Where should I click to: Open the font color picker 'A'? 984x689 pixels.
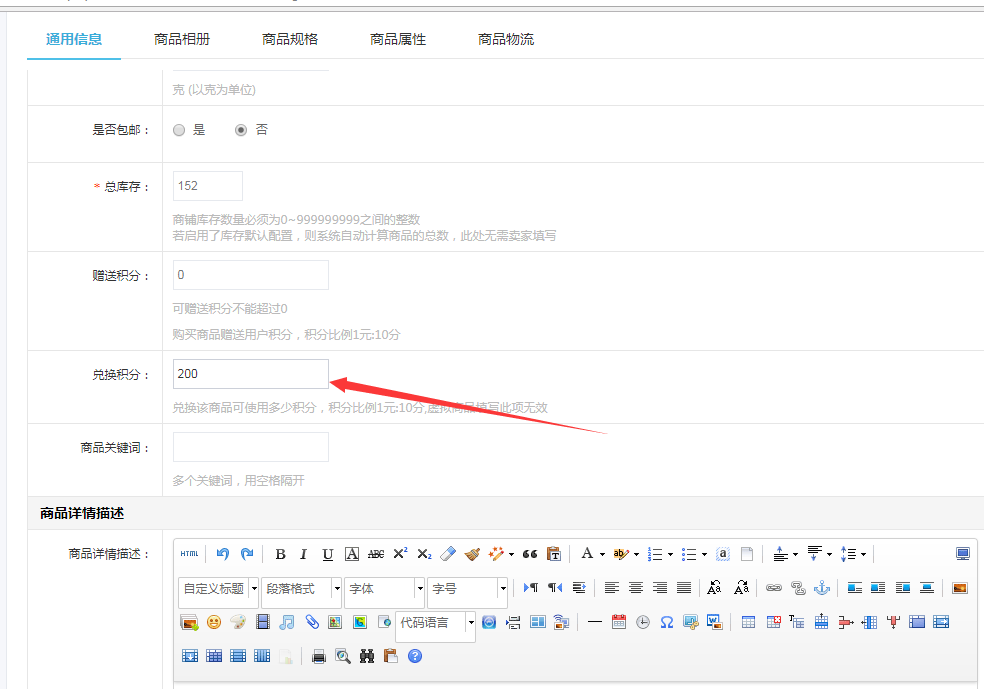(587, 554)
